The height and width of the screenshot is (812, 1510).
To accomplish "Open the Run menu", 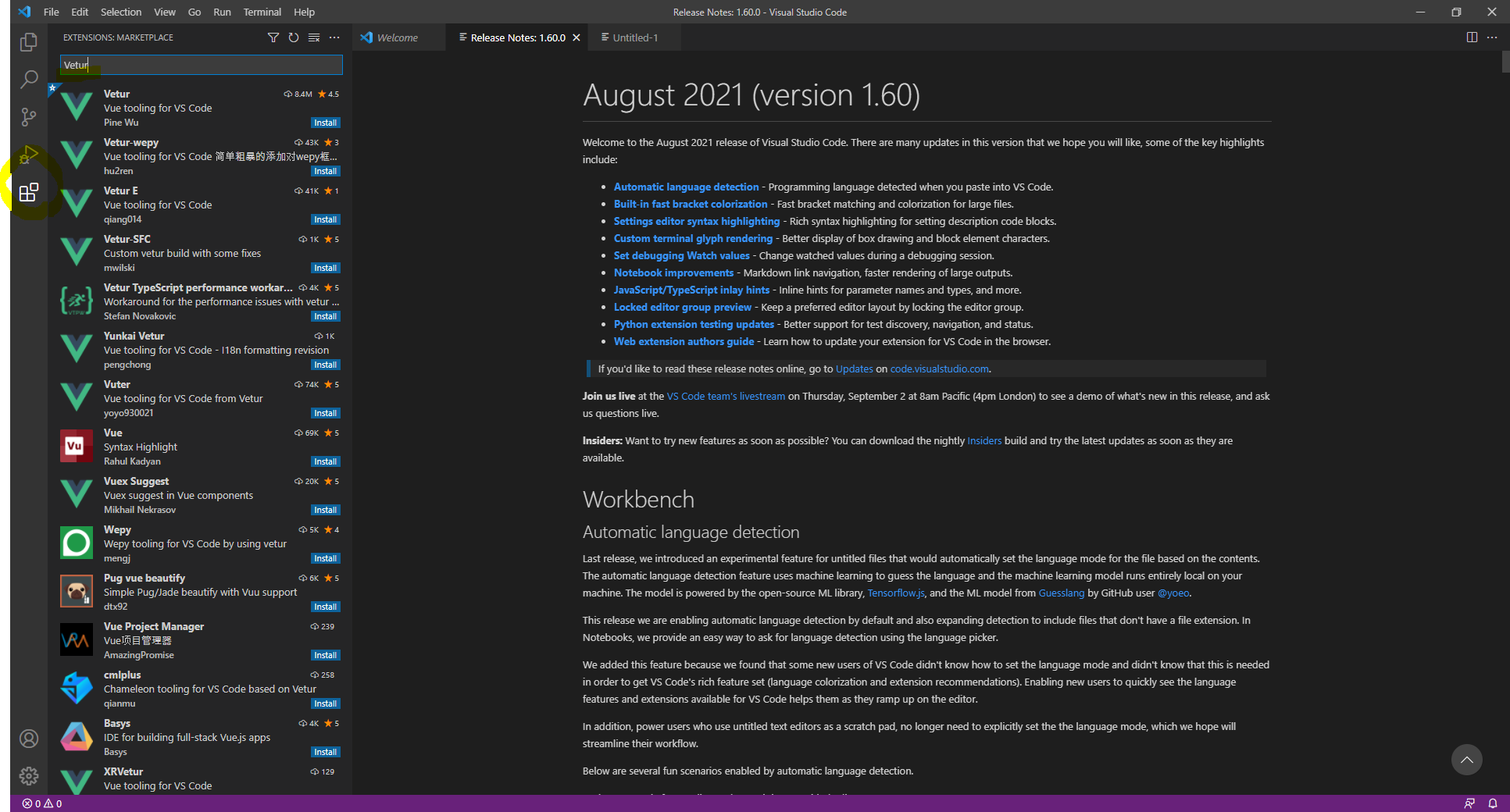I will click(223, 12).
